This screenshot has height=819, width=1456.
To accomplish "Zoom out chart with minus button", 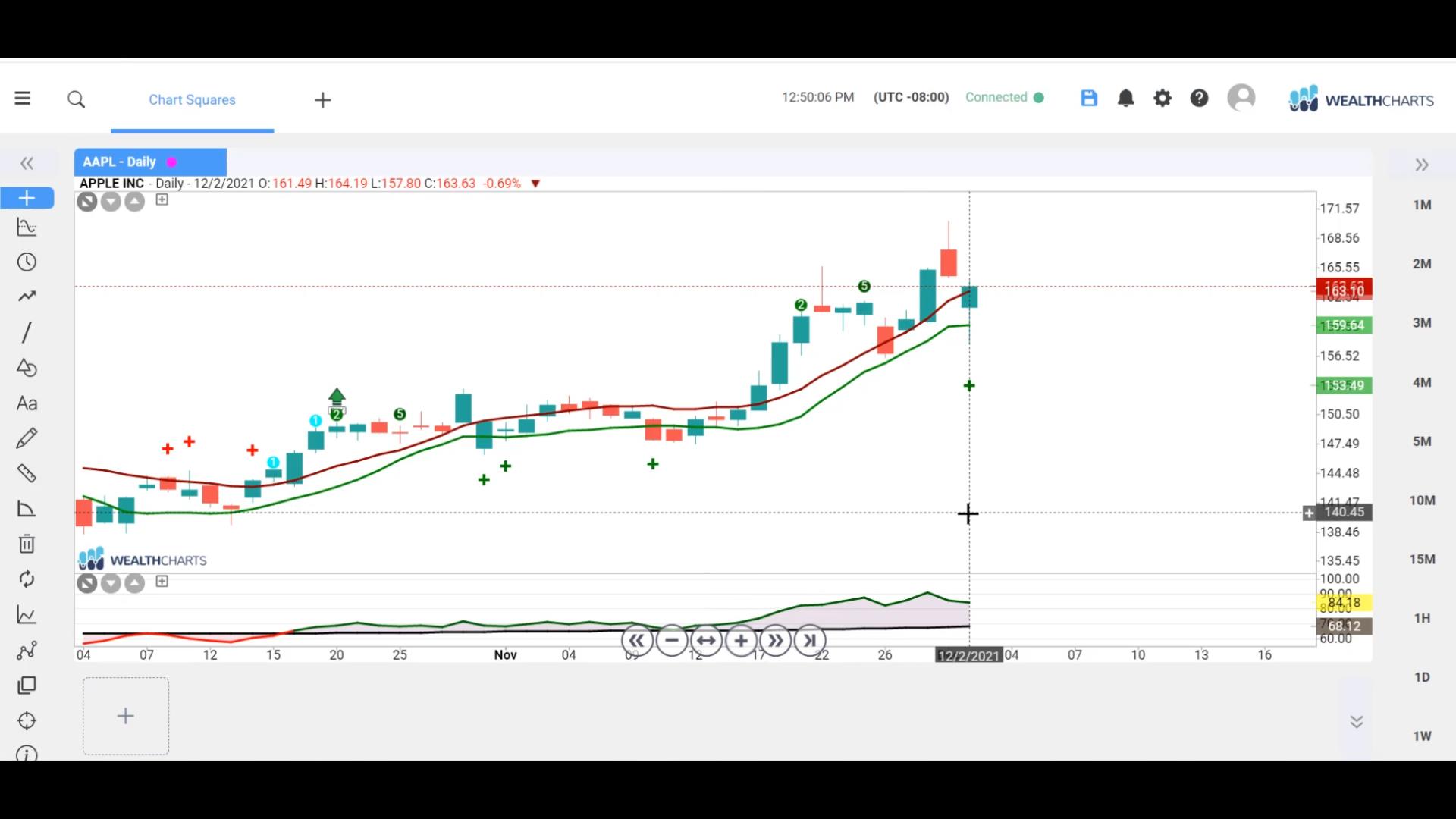I will coord(671,641).
